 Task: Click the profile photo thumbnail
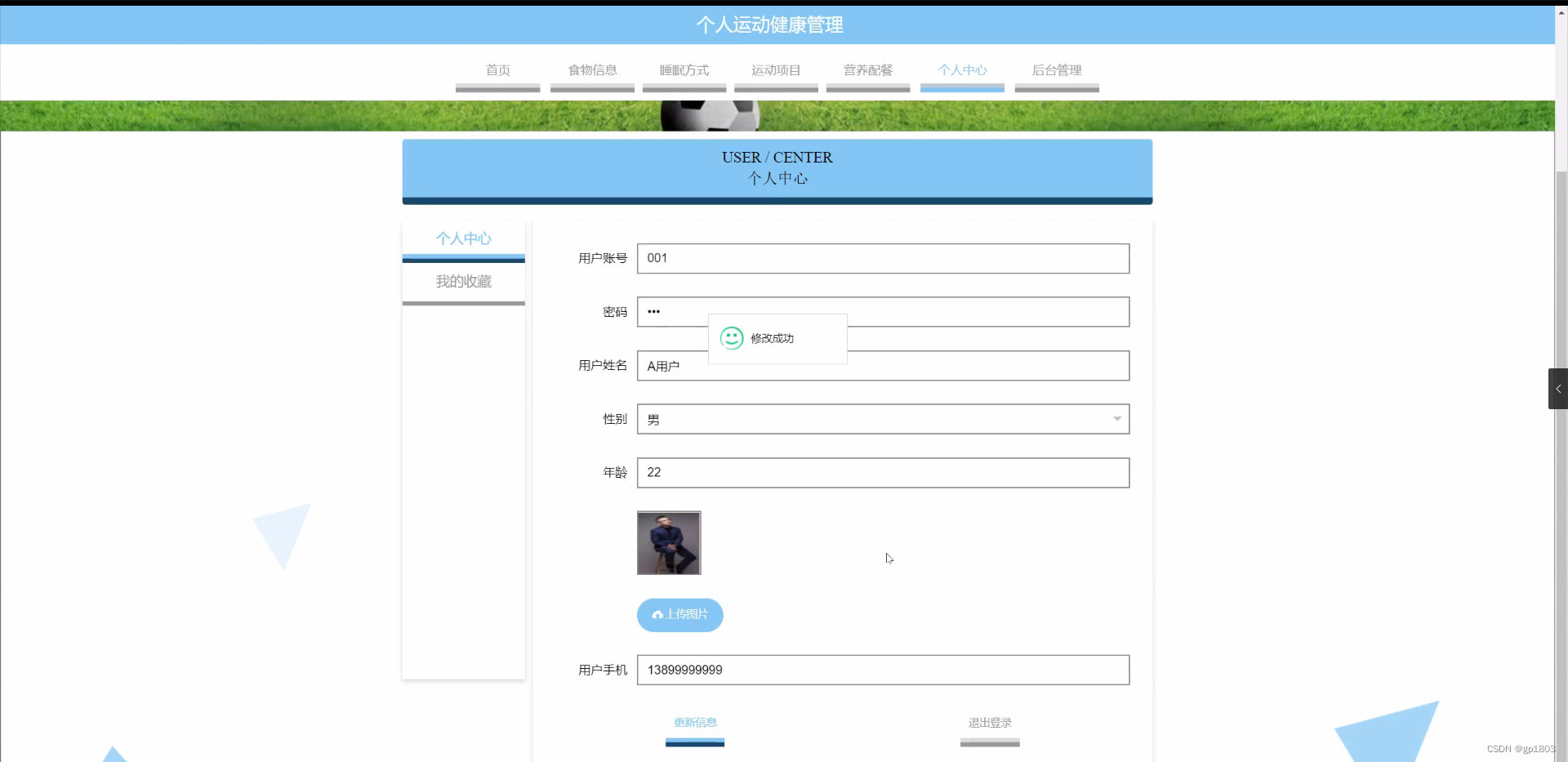(x=669, y=543)
